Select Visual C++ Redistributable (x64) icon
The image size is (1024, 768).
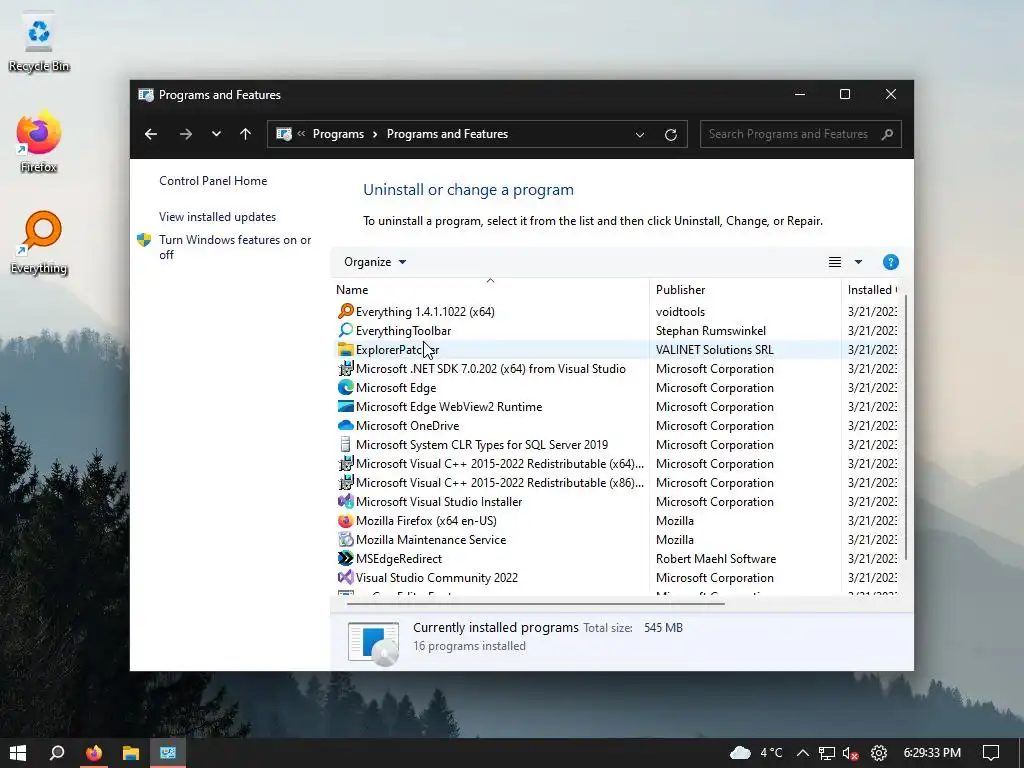click(345, 464)
